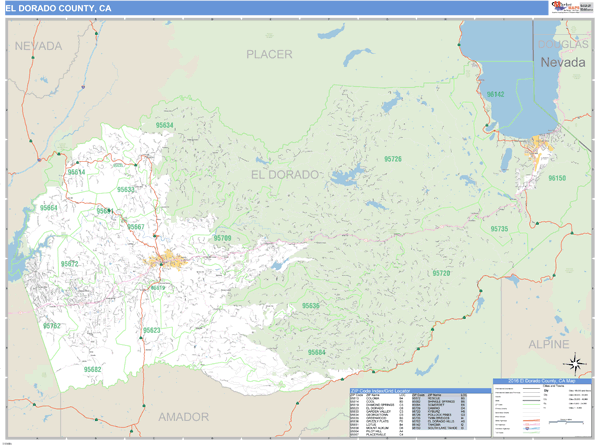Click the compass rose on the map
This screenshot has width=600, height=445.
(x=575, y=364)
